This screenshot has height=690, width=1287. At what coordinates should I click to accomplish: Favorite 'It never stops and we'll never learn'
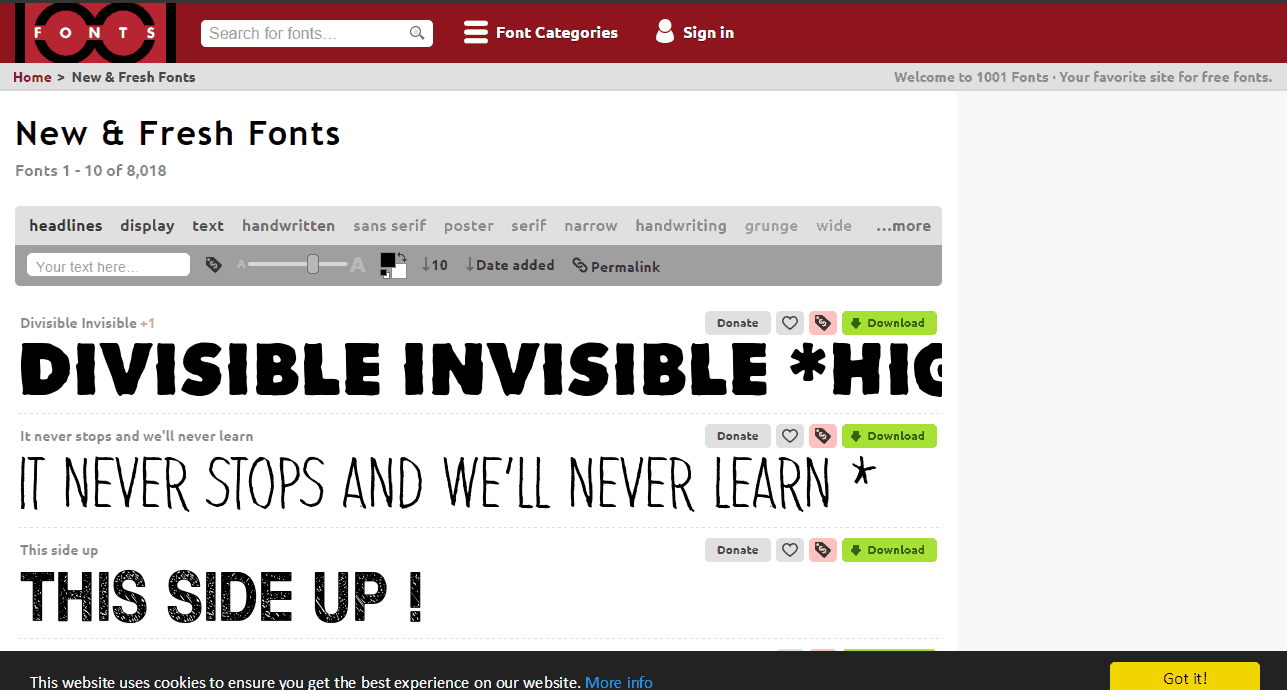[x=790, y=436]
